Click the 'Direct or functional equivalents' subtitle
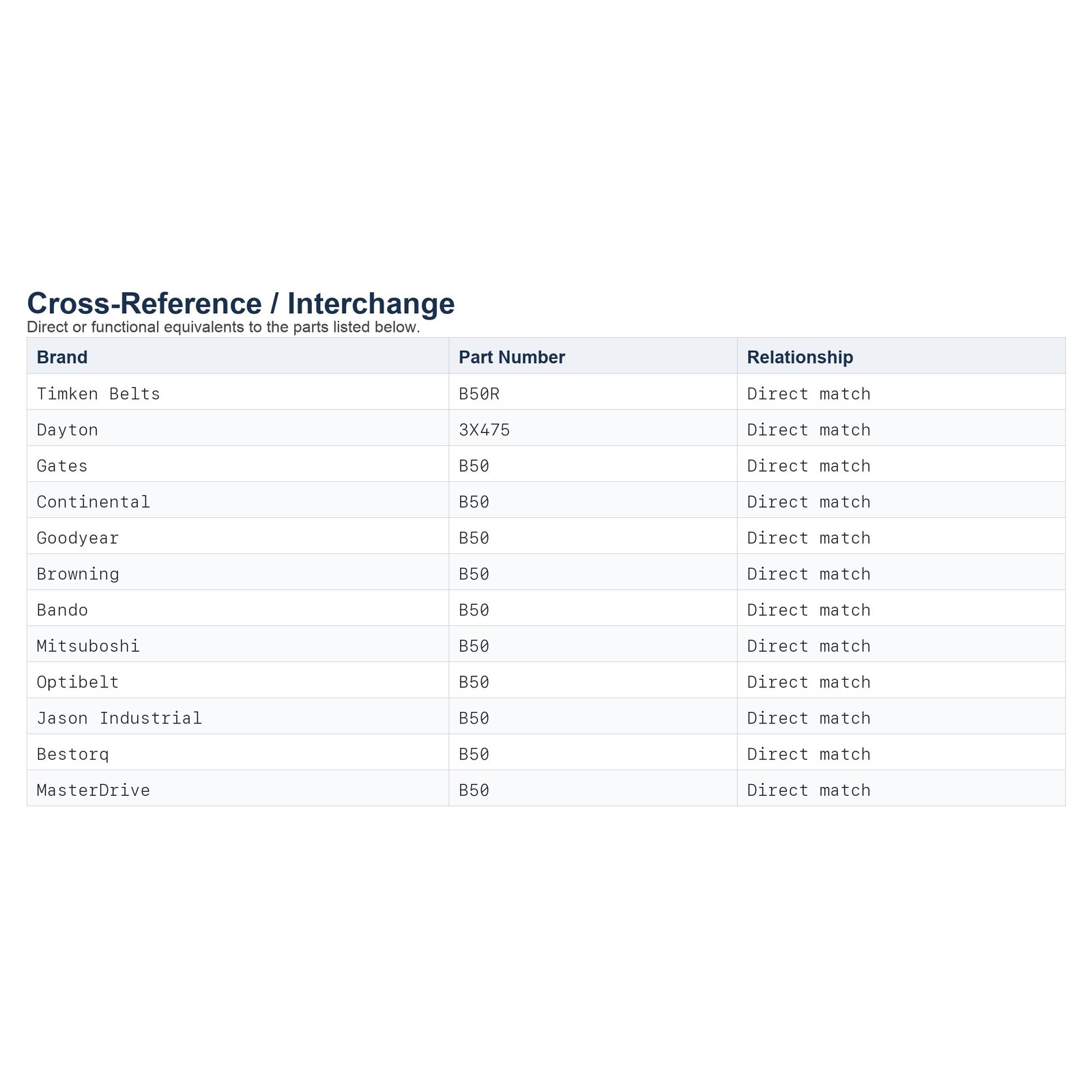 (223, 327)
